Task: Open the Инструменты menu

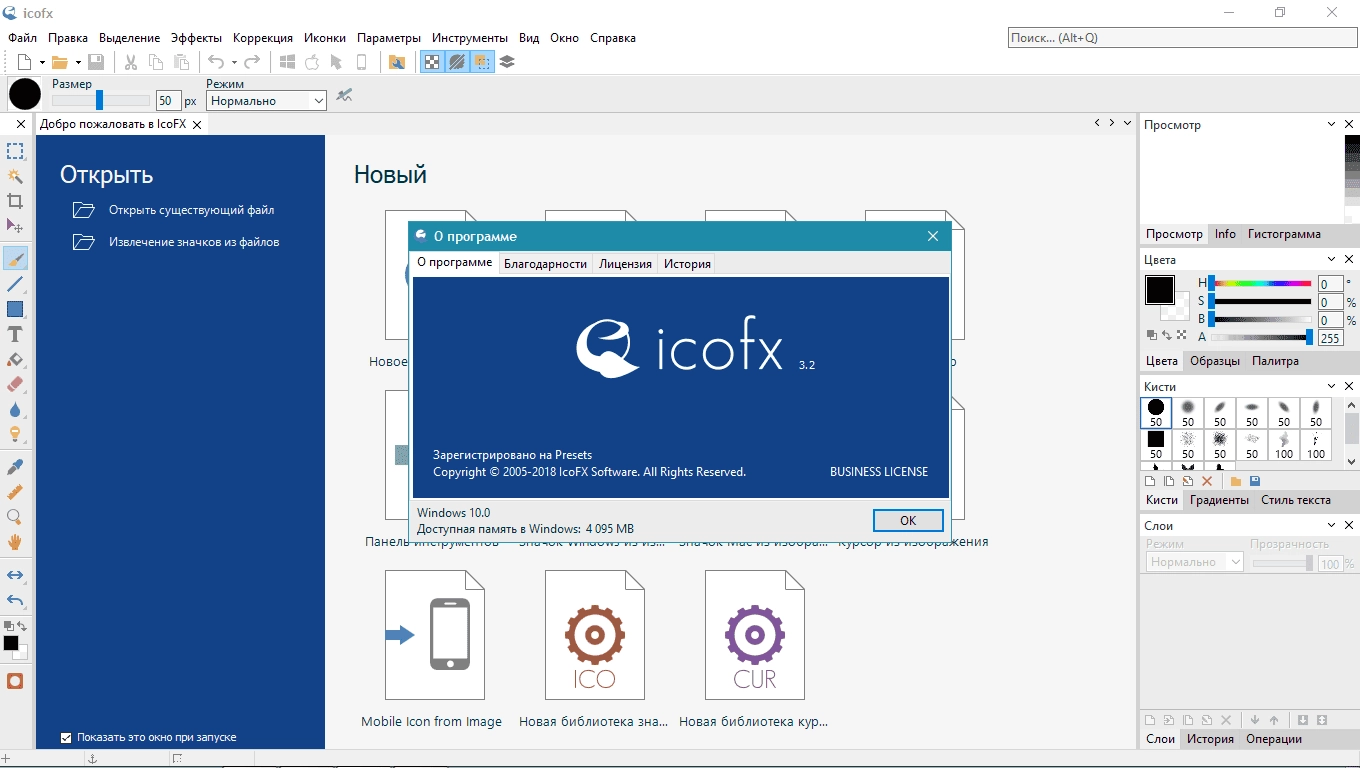Action: (470, 38)
